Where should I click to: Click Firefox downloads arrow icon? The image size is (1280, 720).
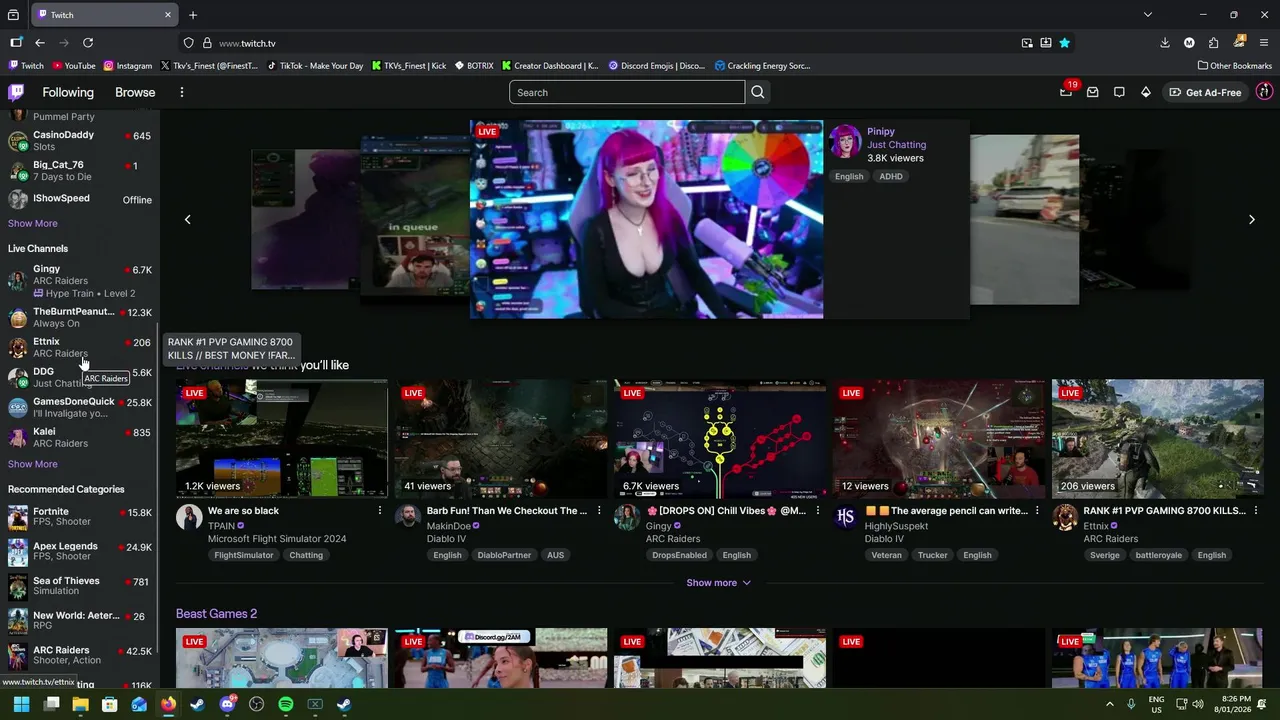[x=1165, y=43]
